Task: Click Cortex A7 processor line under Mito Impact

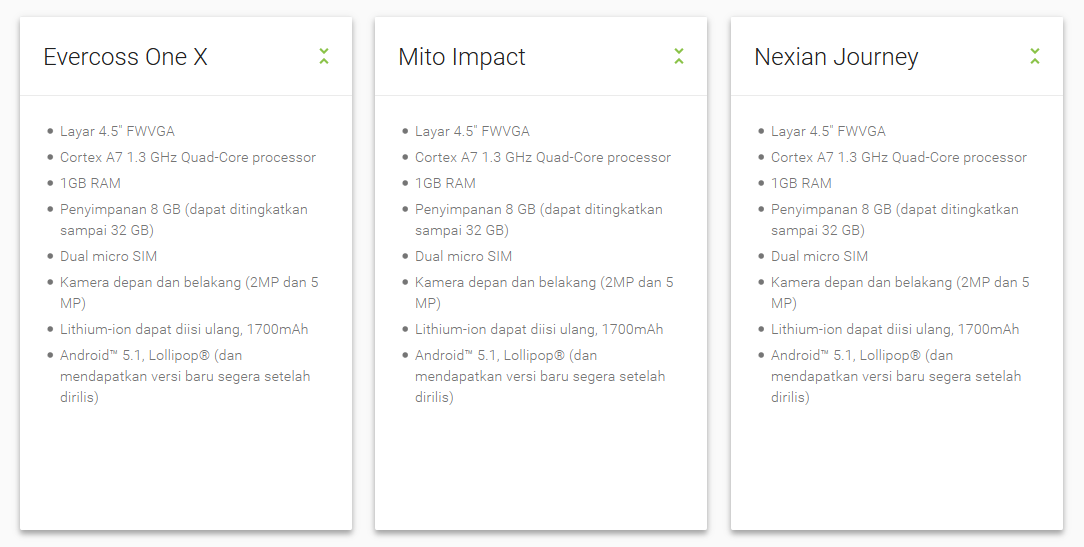Action: 543,157
